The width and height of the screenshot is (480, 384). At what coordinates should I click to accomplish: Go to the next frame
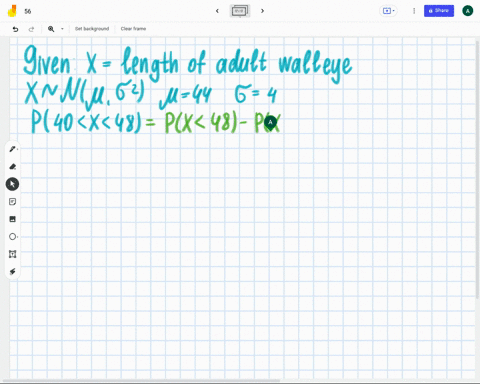click(x=263, y=11)
